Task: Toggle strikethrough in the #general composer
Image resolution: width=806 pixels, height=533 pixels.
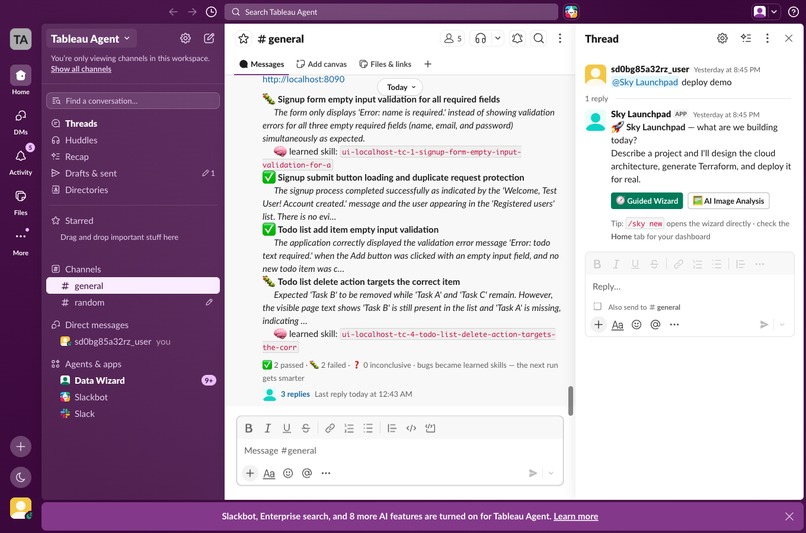Action: (x=306, y=428)
